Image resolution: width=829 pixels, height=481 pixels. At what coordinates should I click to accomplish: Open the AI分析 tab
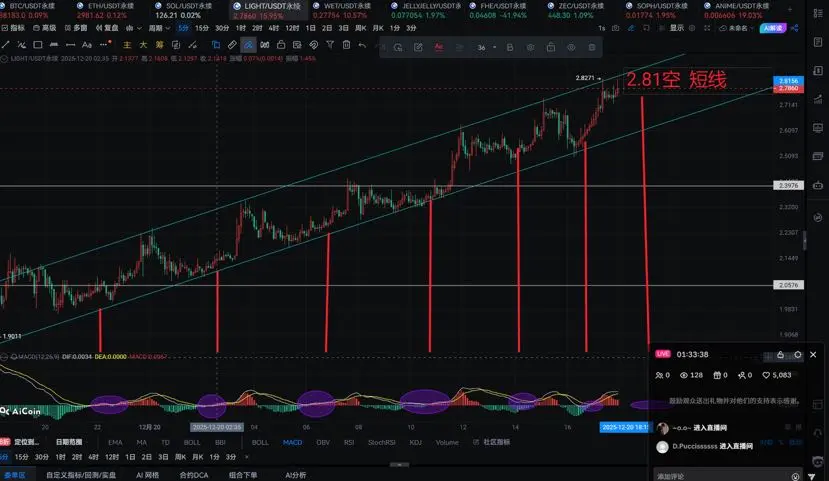tap(296, 475)
